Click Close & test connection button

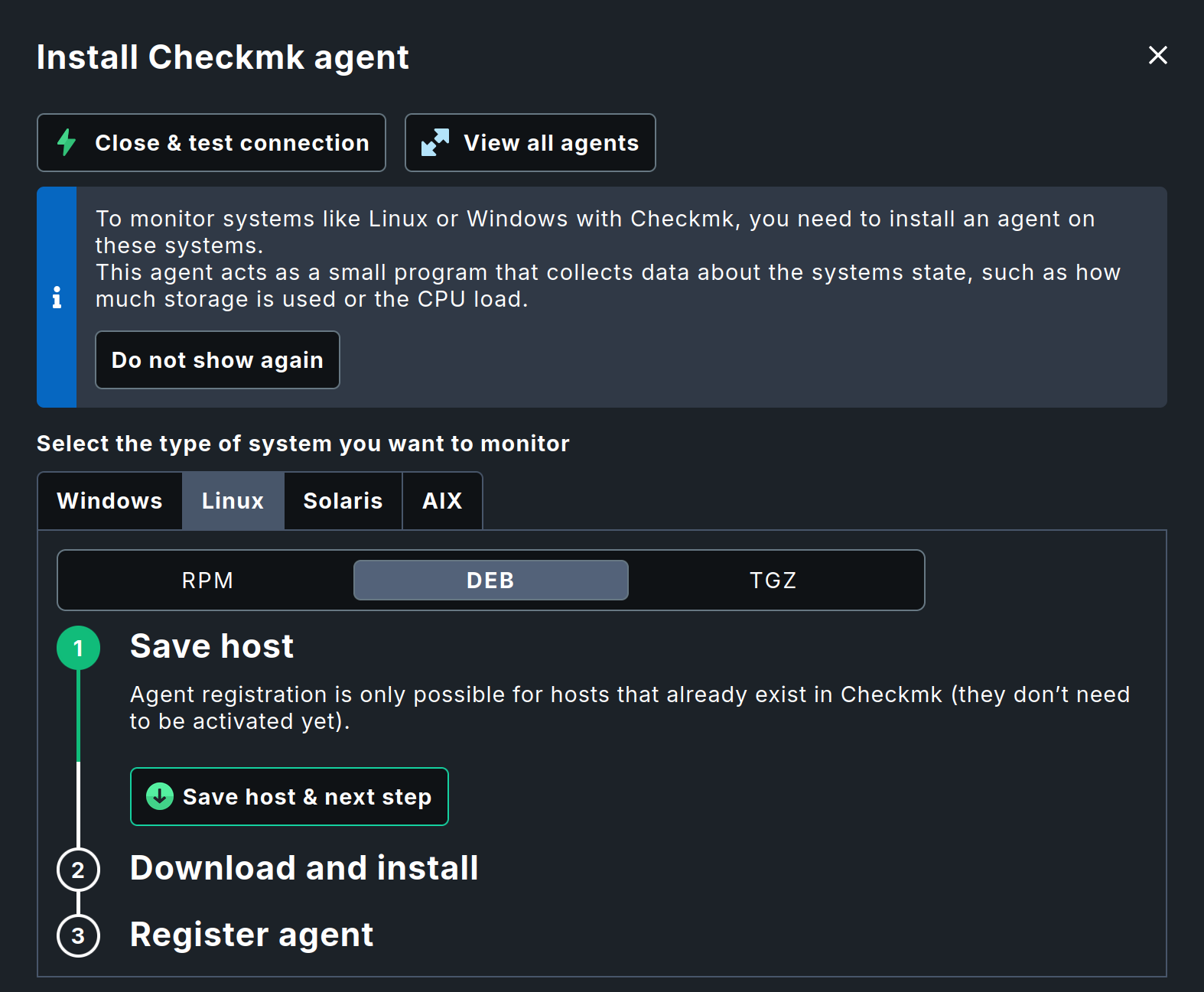(211, 142)
